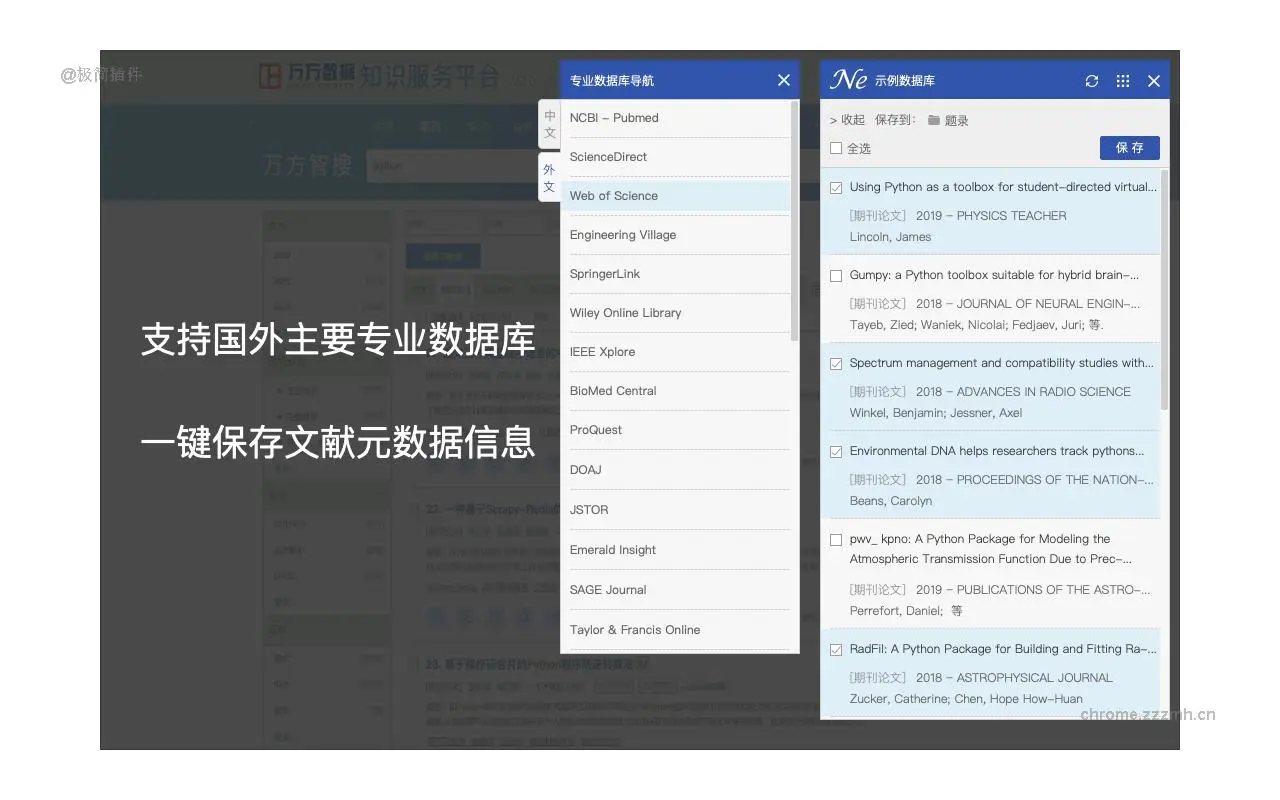Open the NCBI – Pubmed database entry
The image size is (1280, 800).
(613, 117)
